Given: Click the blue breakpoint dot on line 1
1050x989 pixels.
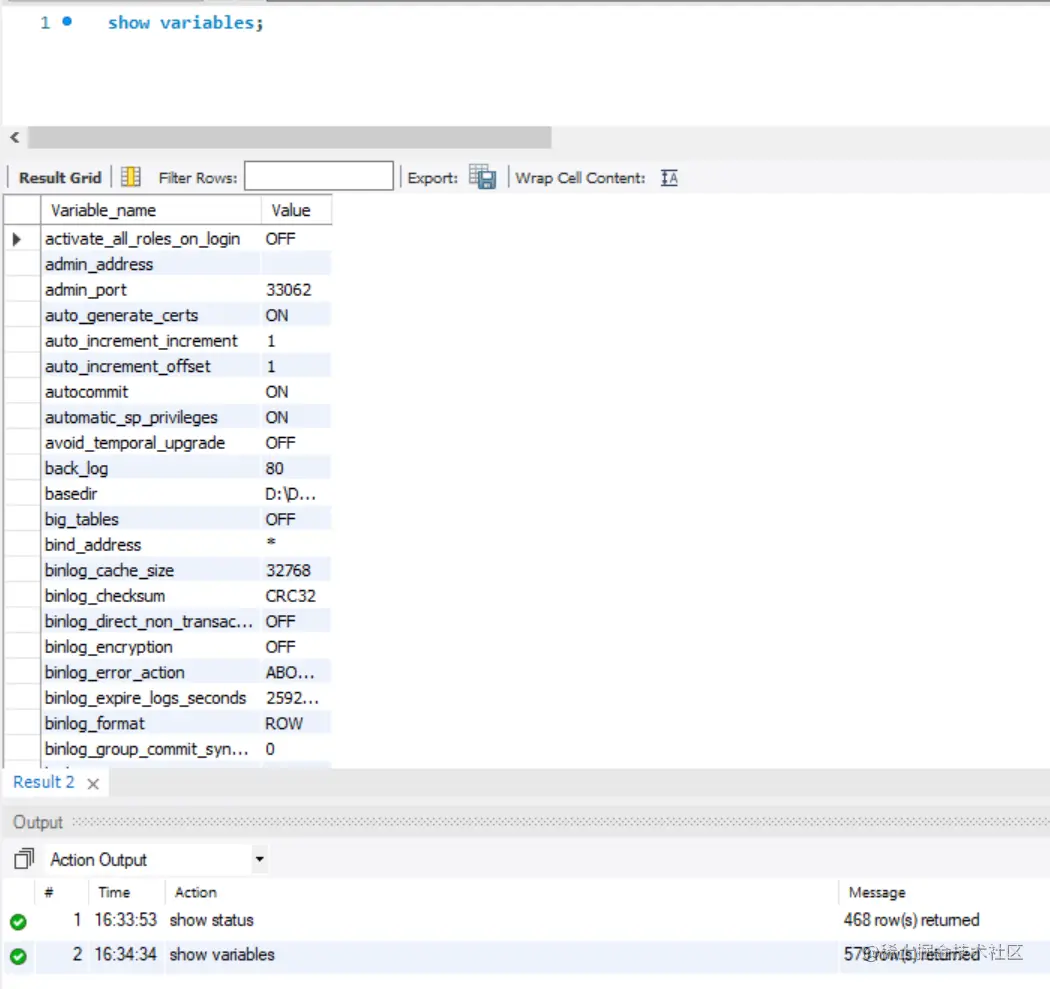Looking at the screenshot, I should (67, 21).
